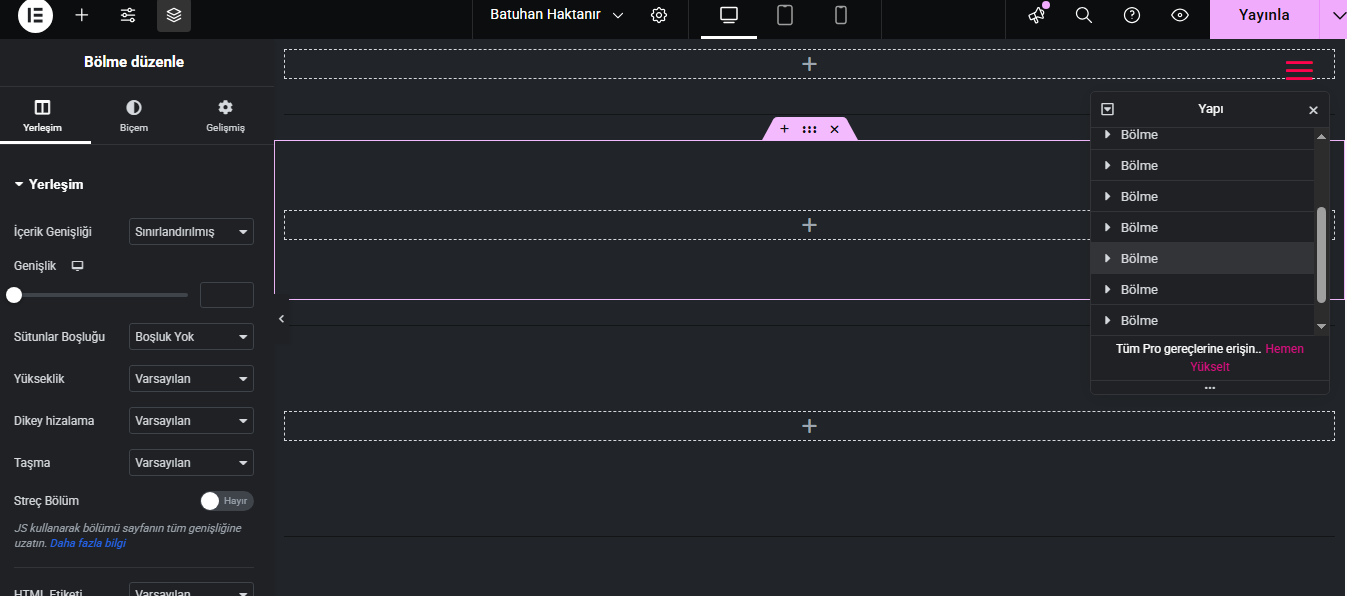
Task: Toggle the structure layers icon in top bar
Action: tap(174, 15)
